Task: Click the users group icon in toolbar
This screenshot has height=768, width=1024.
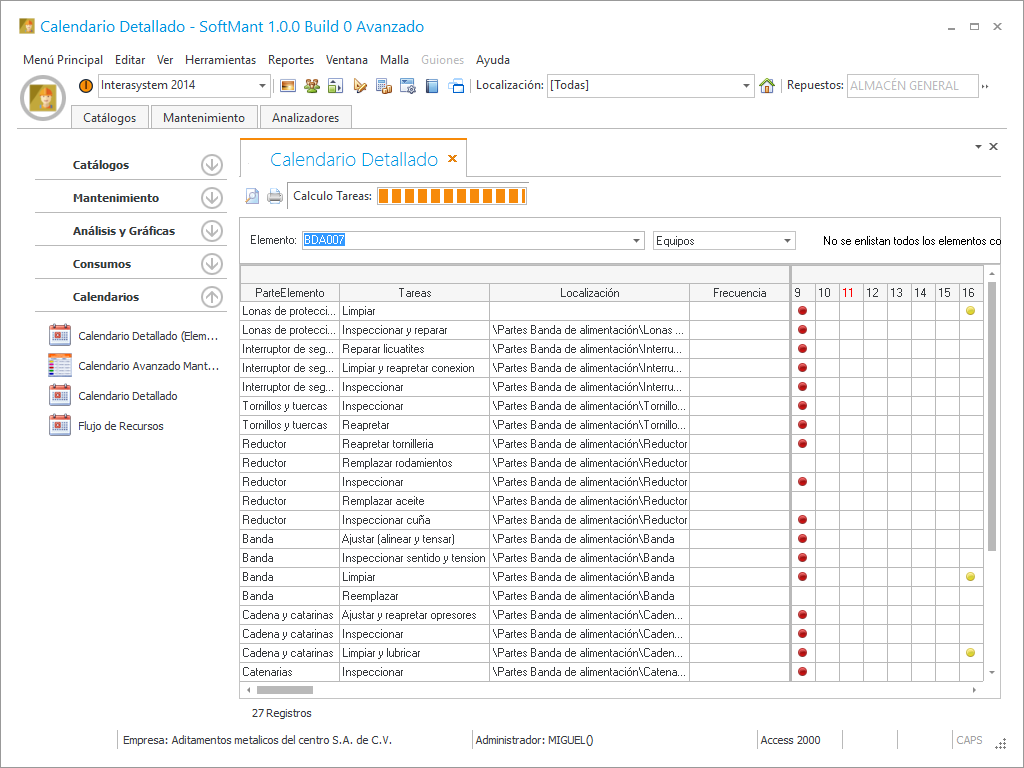Action: (312, 86)
